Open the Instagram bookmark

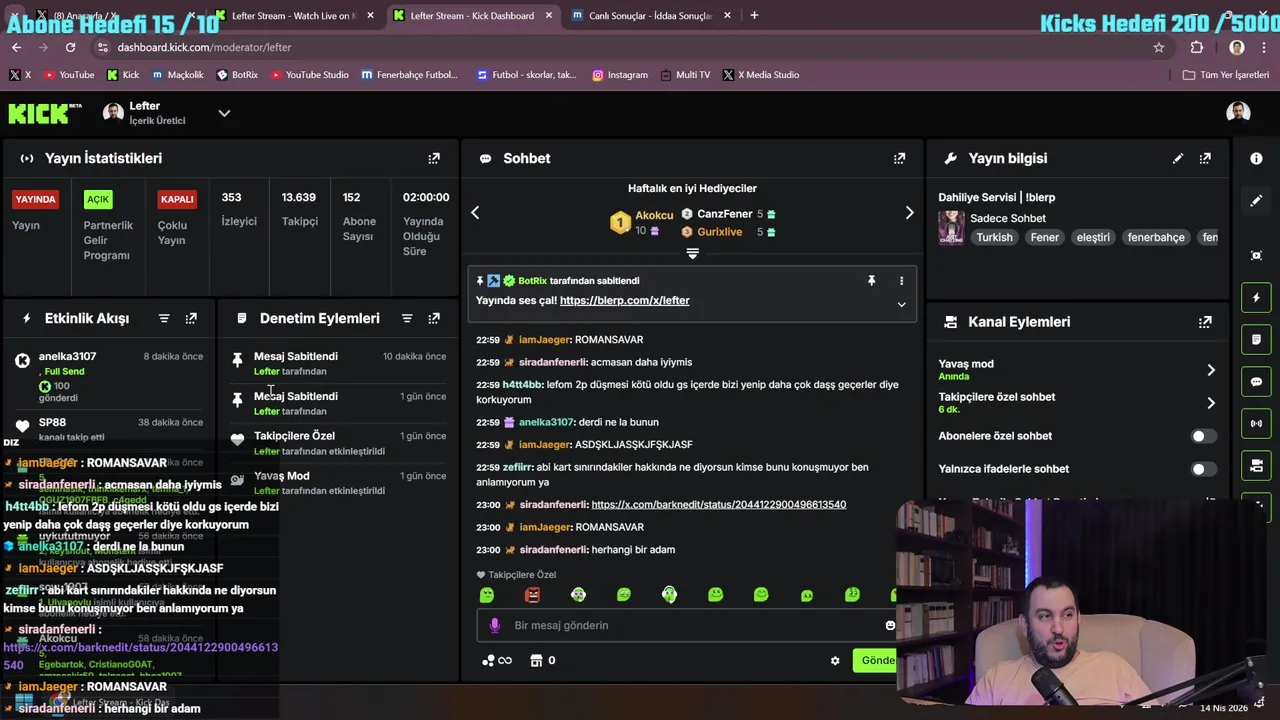click(619, 75)
